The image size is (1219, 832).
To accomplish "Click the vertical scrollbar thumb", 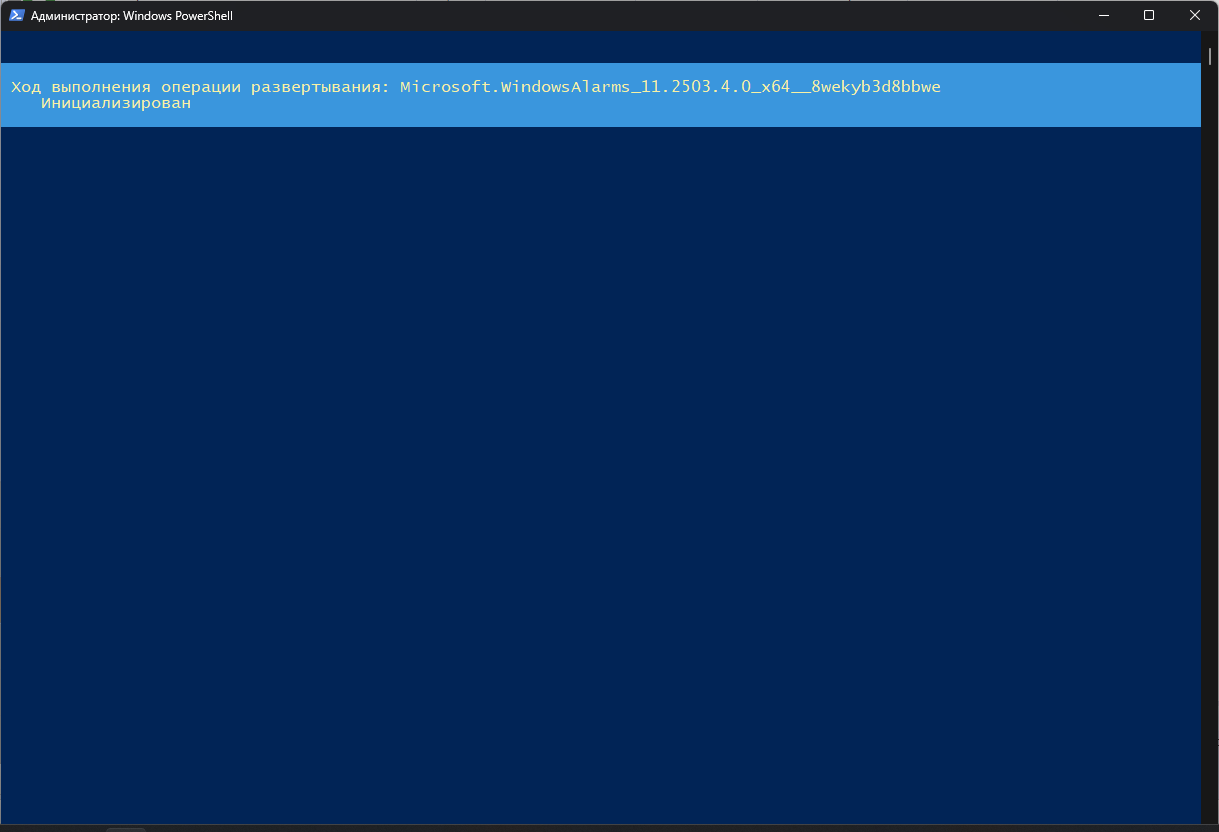I will 1209,55.
